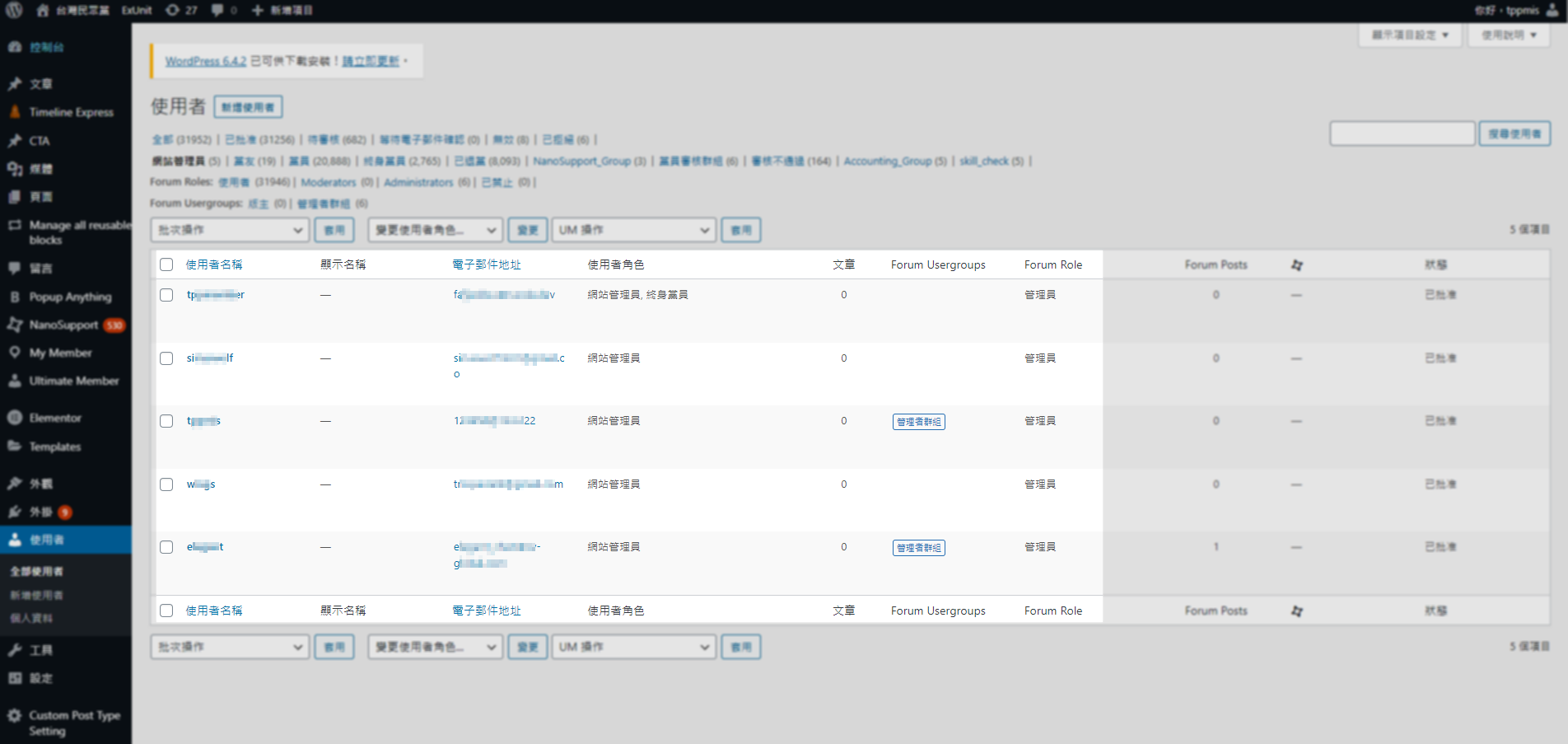Open the 外觀 appearance brush icon
The height and width of the screenshot is (744, 1568).
pyautogui.click(x=14, y=483)
